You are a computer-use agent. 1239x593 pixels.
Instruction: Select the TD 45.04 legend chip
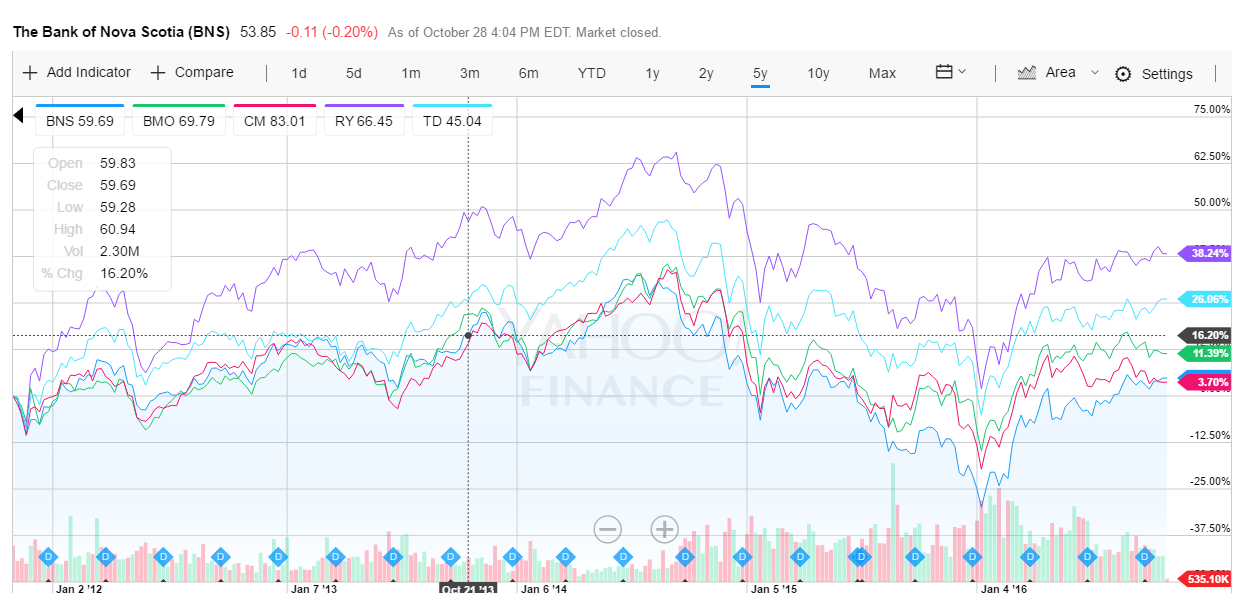pyautogui.click(x=452, y=121)
